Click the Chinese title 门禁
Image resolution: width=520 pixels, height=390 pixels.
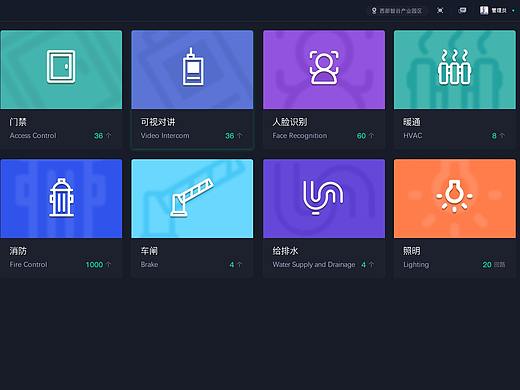pos(18,122)
